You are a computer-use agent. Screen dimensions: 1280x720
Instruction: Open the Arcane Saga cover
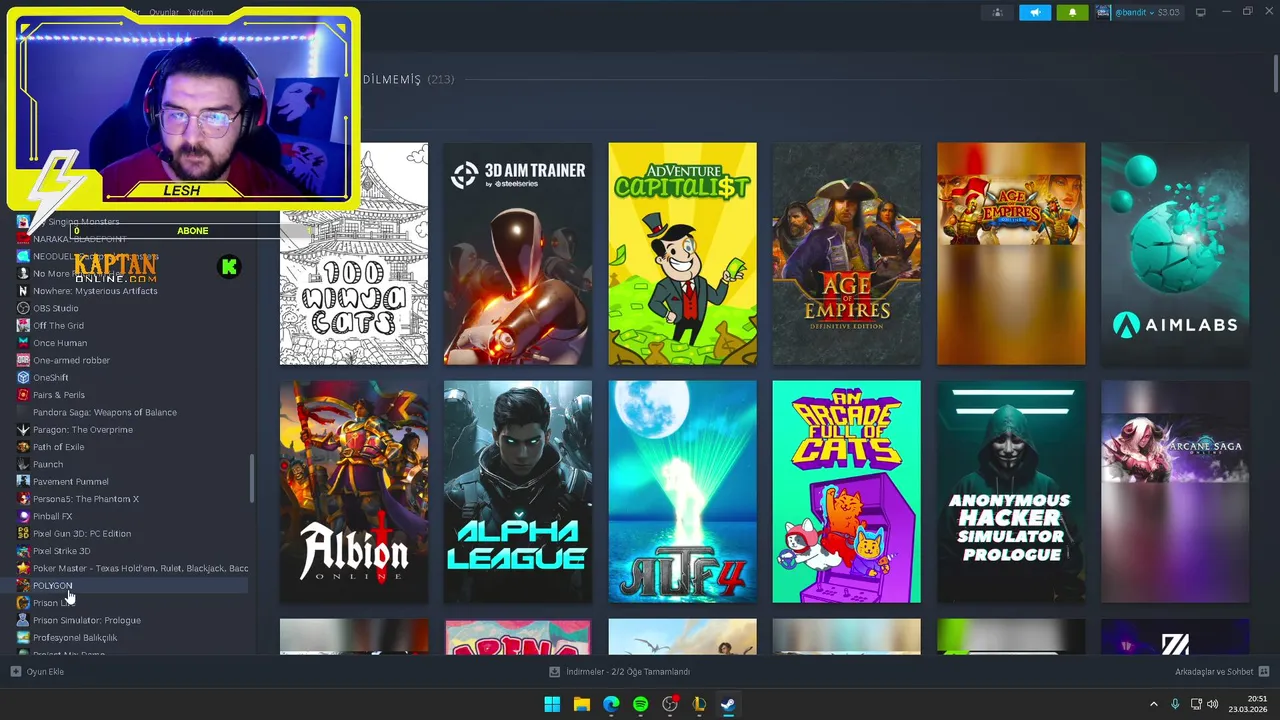(1175, 492)
